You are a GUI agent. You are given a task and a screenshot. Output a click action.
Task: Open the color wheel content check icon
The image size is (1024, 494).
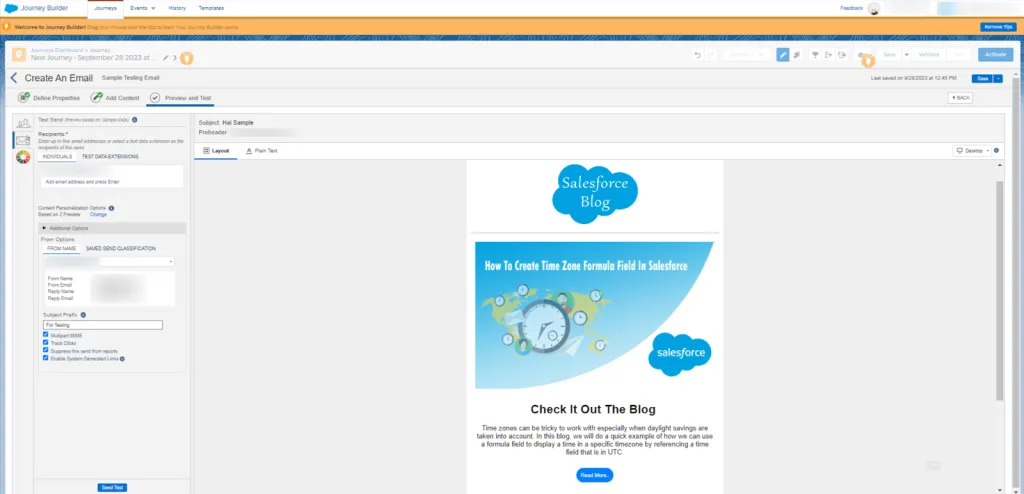(23, 157)
